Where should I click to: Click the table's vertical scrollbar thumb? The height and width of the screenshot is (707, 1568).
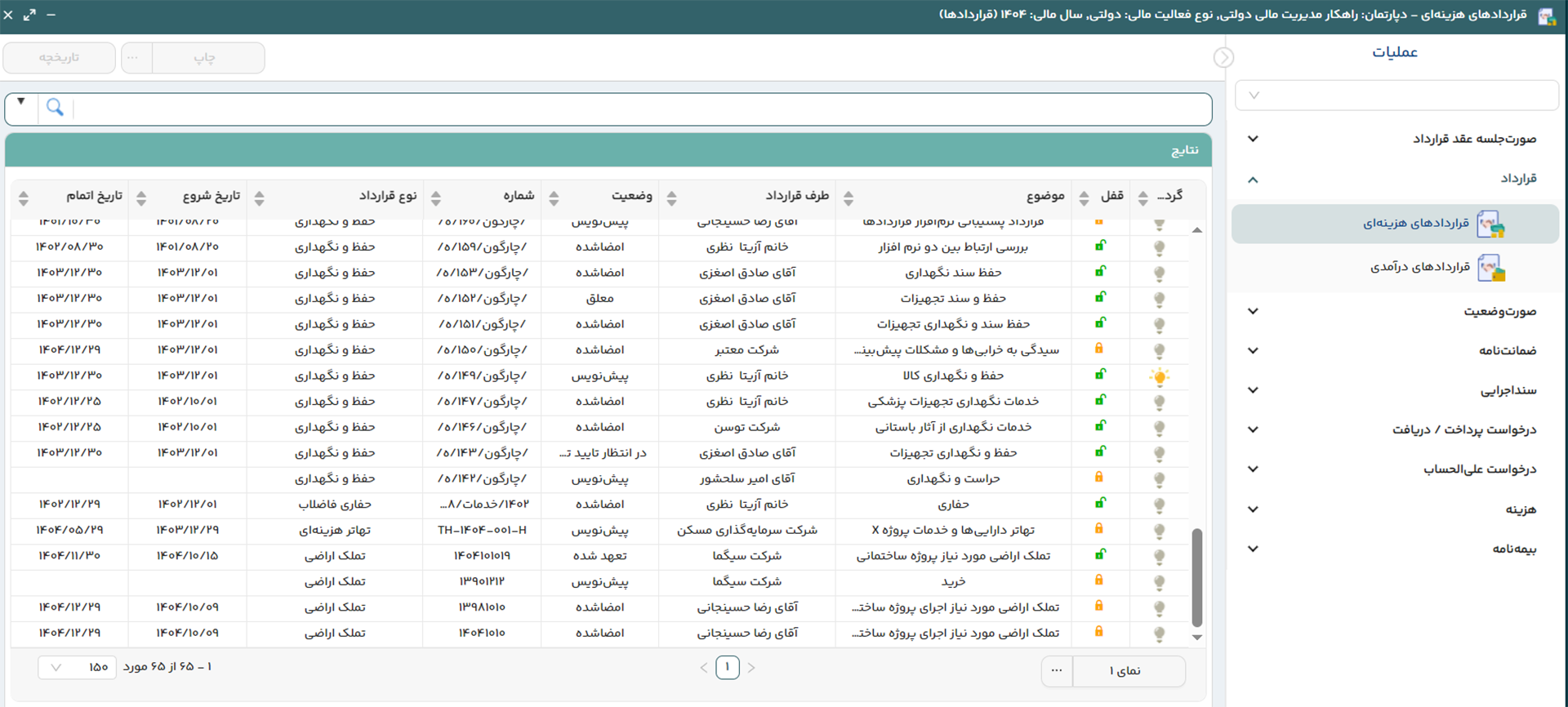point(1197,577)
